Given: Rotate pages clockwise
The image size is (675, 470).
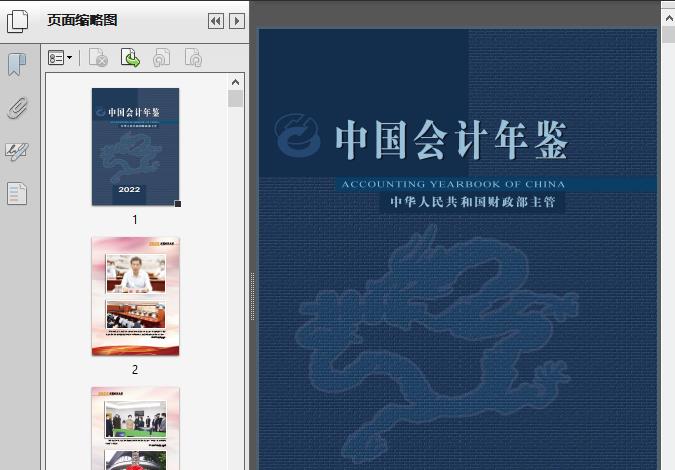Looking at the screenshot, I should click(193, 58).
